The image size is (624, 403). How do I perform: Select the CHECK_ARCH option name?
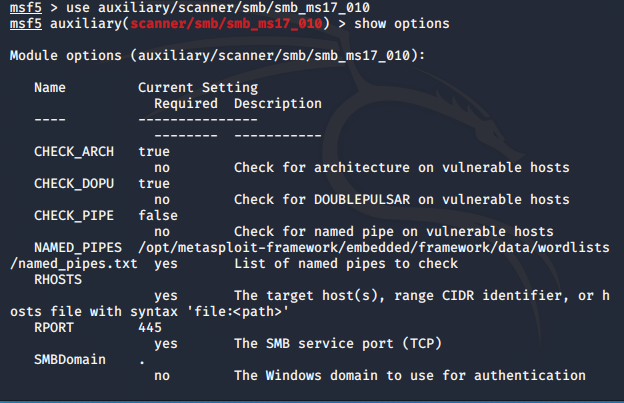point(74,152)
